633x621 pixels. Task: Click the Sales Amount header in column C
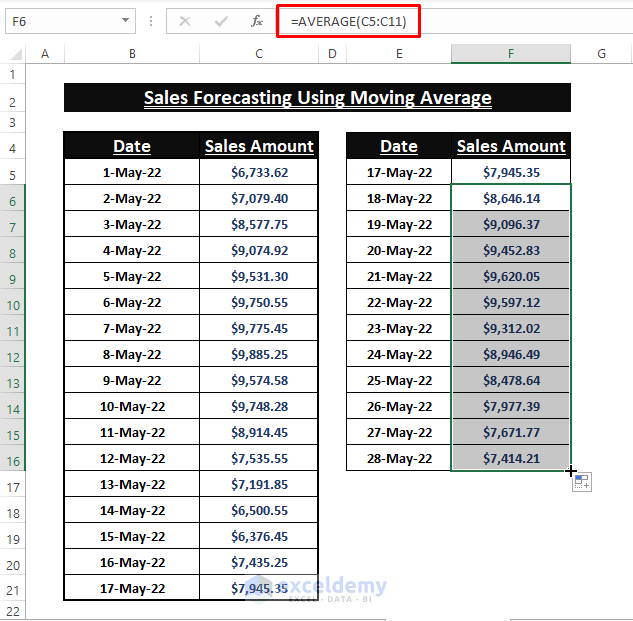click(259, 146)
